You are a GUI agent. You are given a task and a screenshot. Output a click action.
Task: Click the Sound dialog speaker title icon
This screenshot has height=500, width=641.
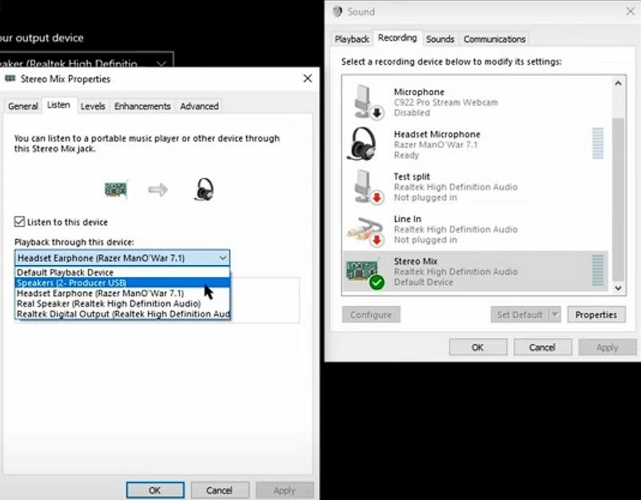[x=337, y=12]
